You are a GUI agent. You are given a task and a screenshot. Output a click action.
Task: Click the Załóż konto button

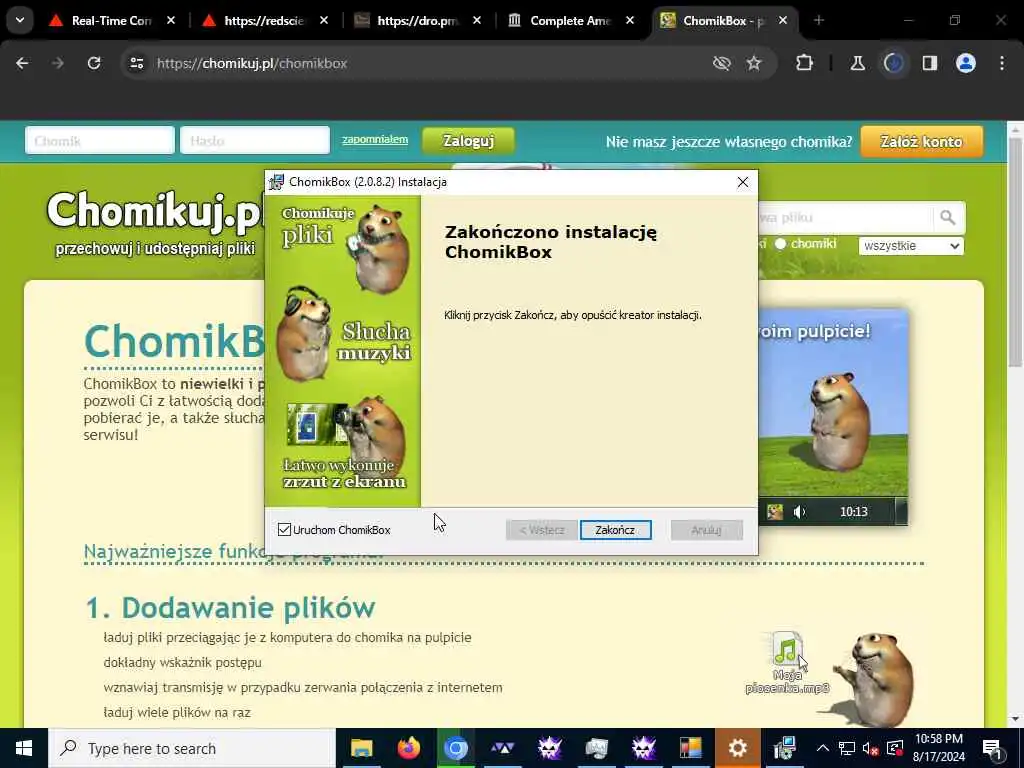point(921,141)
